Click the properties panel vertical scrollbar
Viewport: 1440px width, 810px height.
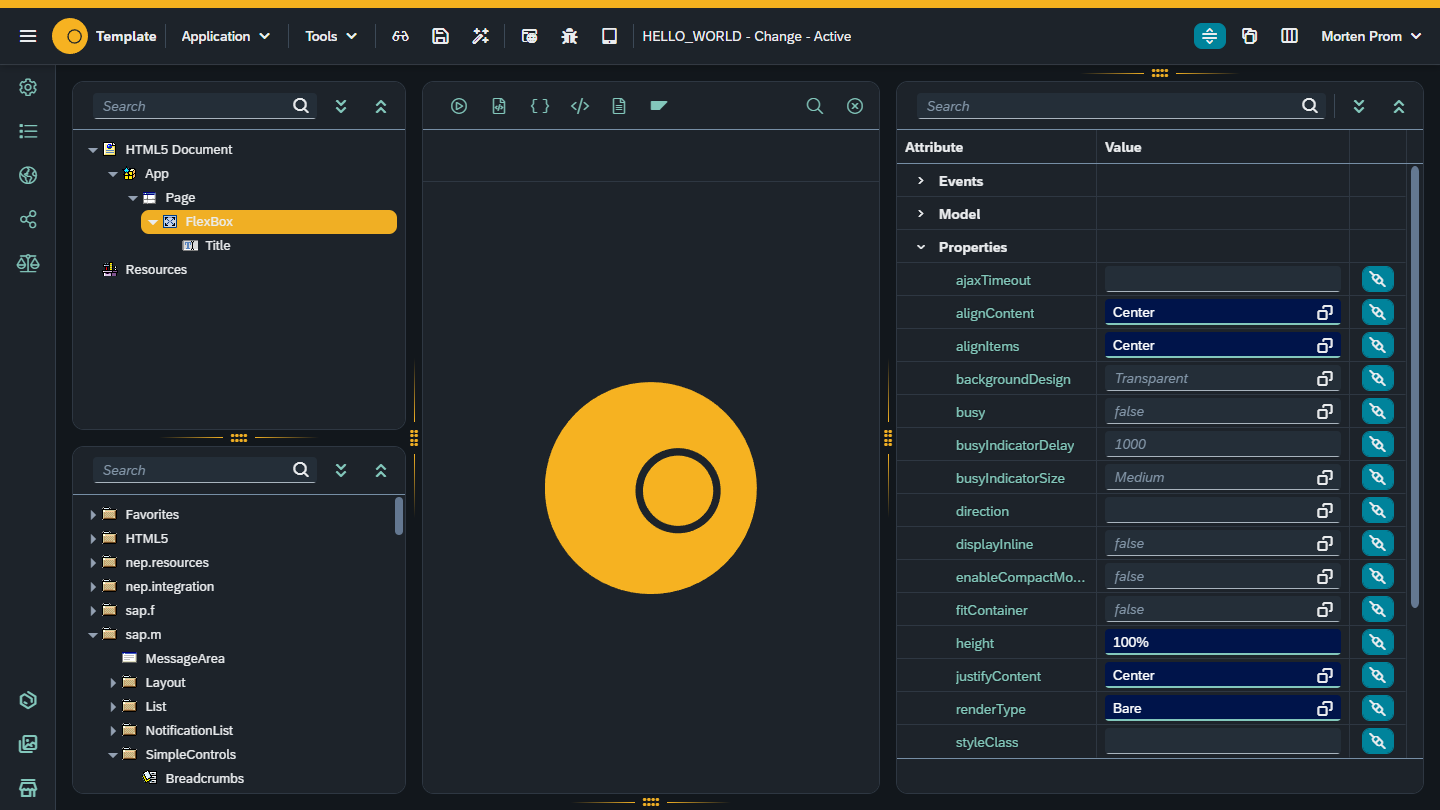click(x=1415, y=387)
